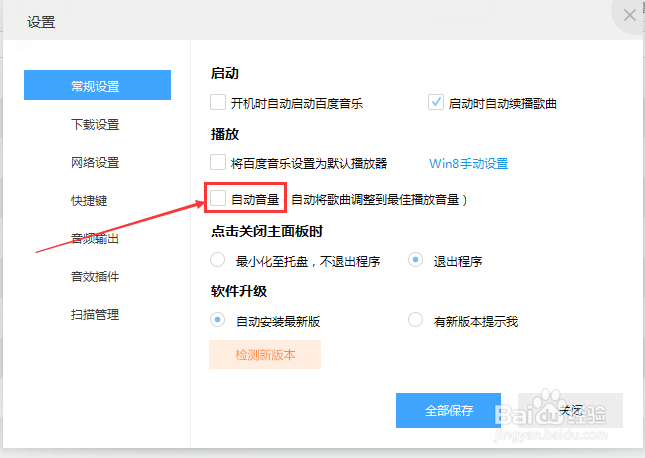This screenshot has width=645, height=458.
Task: Enable 自动音量 checkbox
Action: click(218, 198)
